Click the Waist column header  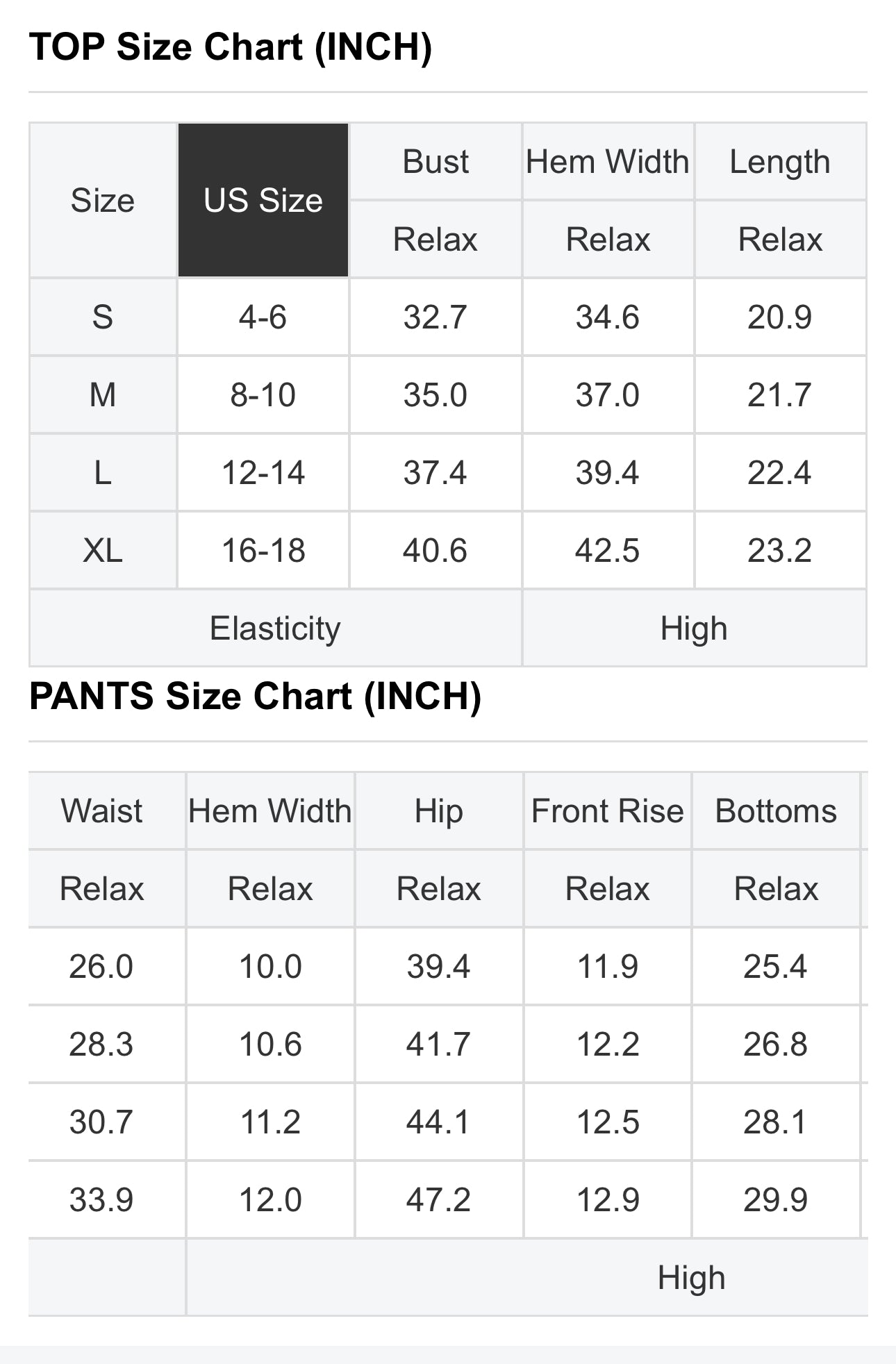(x=101, y=811)
